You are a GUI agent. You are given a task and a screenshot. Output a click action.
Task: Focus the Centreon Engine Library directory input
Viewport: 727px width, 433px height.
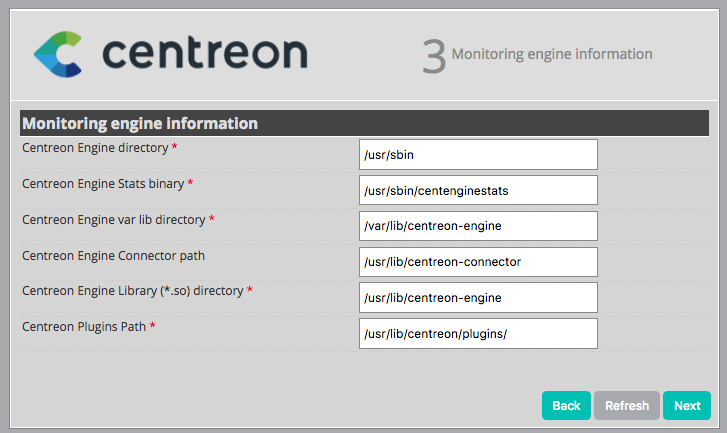pos(478,298)
